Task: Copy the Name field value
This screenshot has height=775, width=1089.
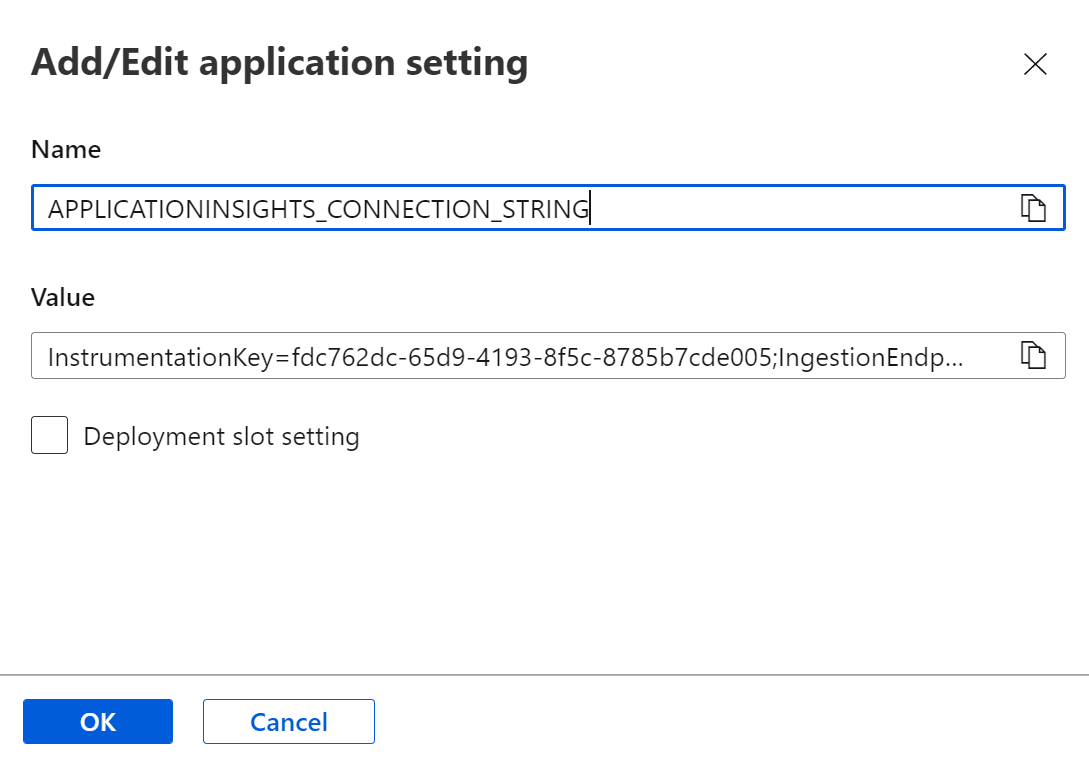Action: click(1033, 208)
